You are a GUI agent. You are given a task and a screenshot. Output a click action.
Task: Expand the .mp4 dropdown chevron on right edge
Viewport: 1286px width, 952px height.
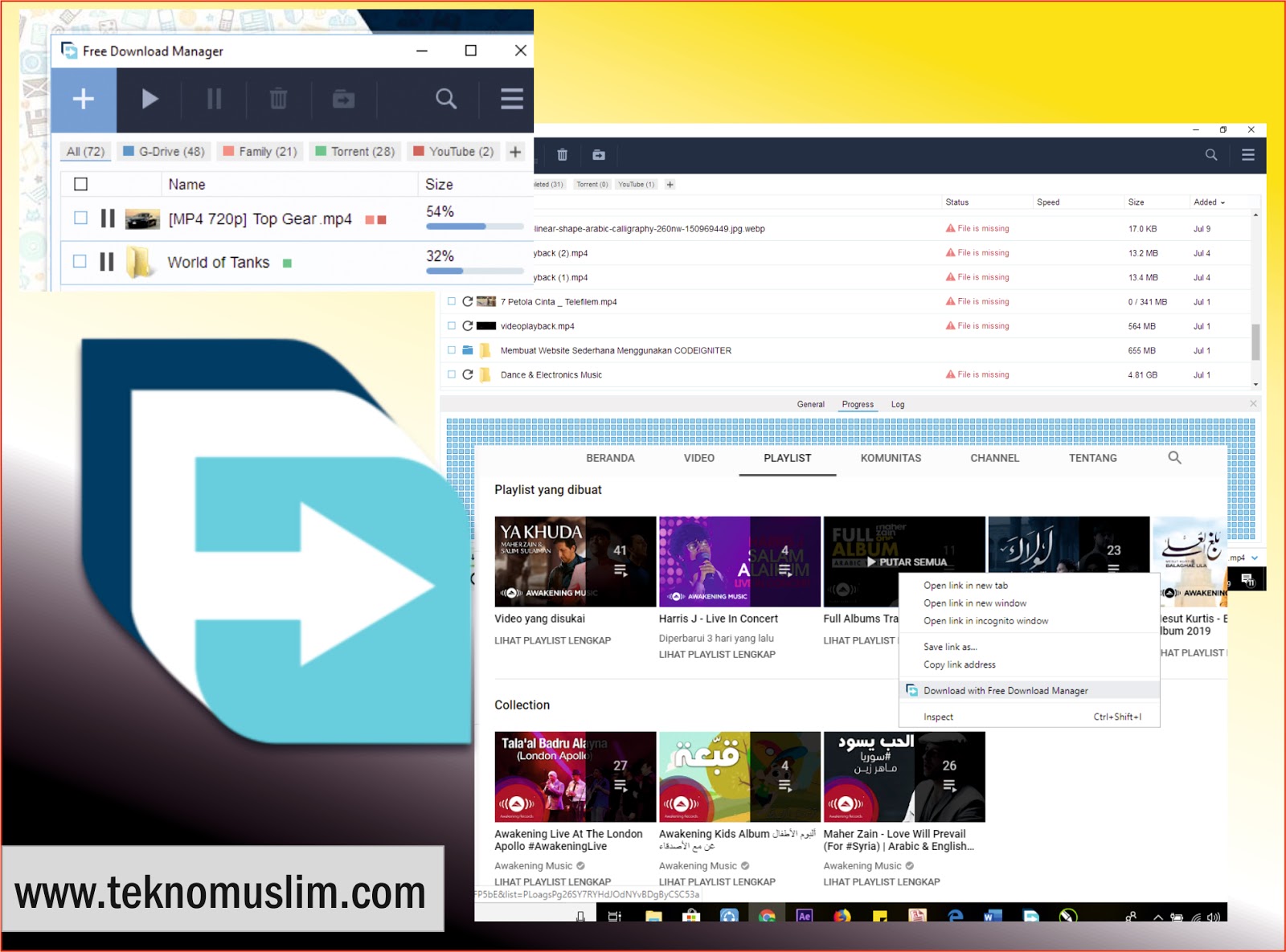pos(1255,558)
